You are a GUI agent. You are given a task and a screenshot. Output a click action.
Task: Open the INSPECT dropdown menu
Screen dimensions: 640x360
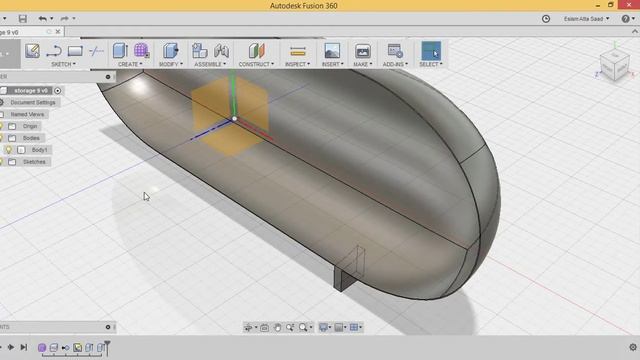[x=298, y=64]
